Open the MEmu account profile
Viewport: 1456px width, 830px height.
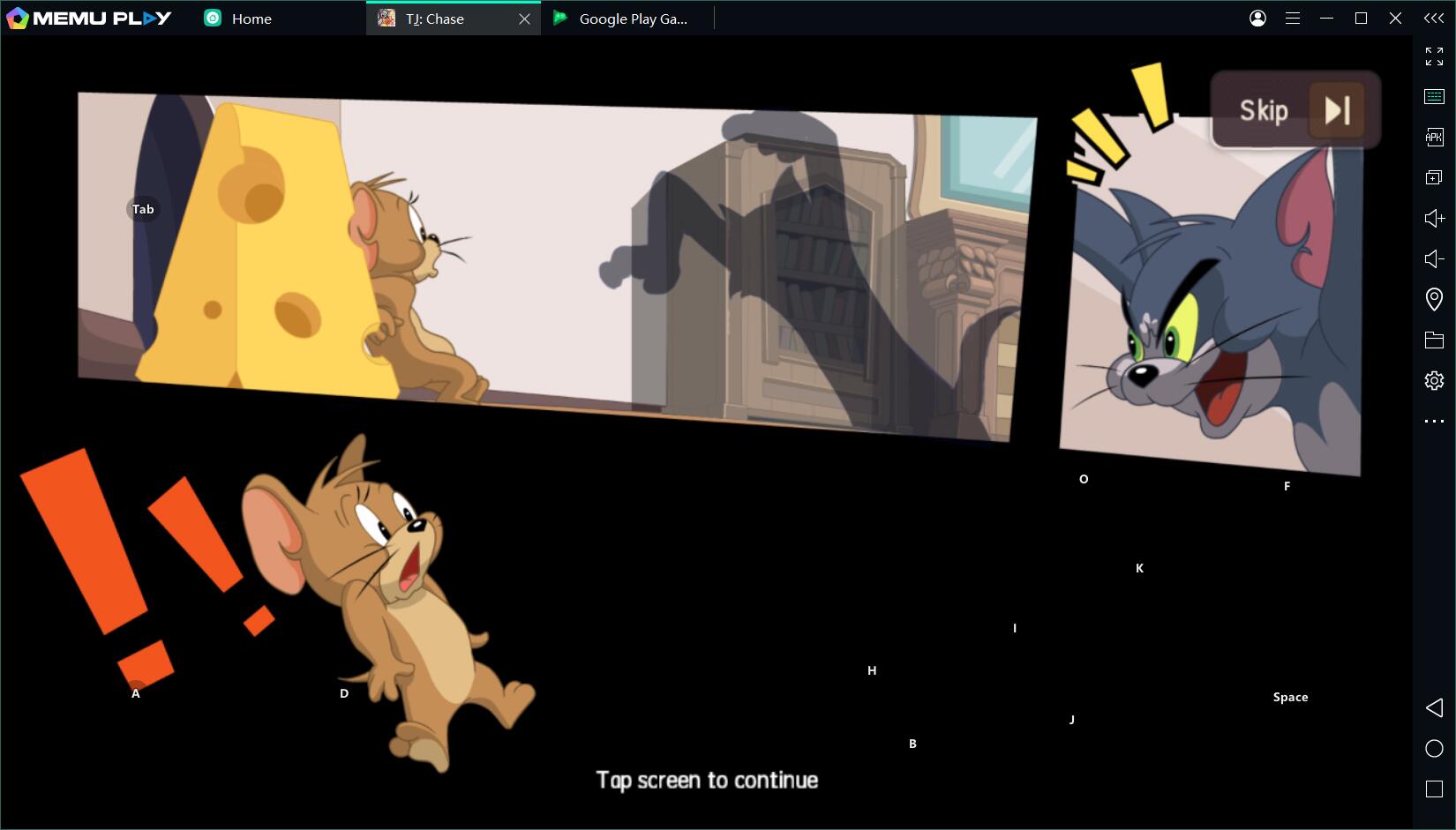1257,19
